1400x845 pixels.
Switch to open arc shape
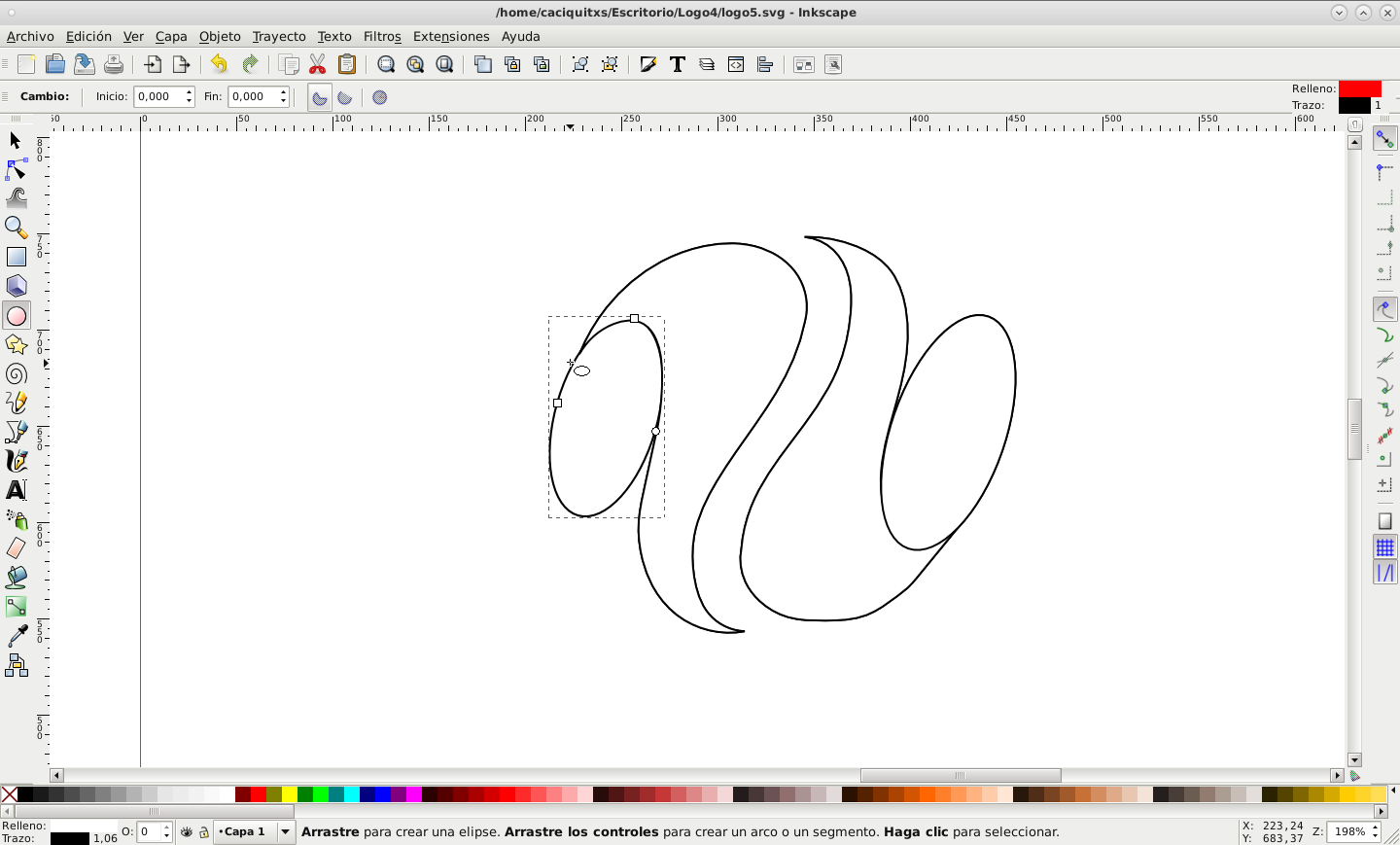coord(345,97)
